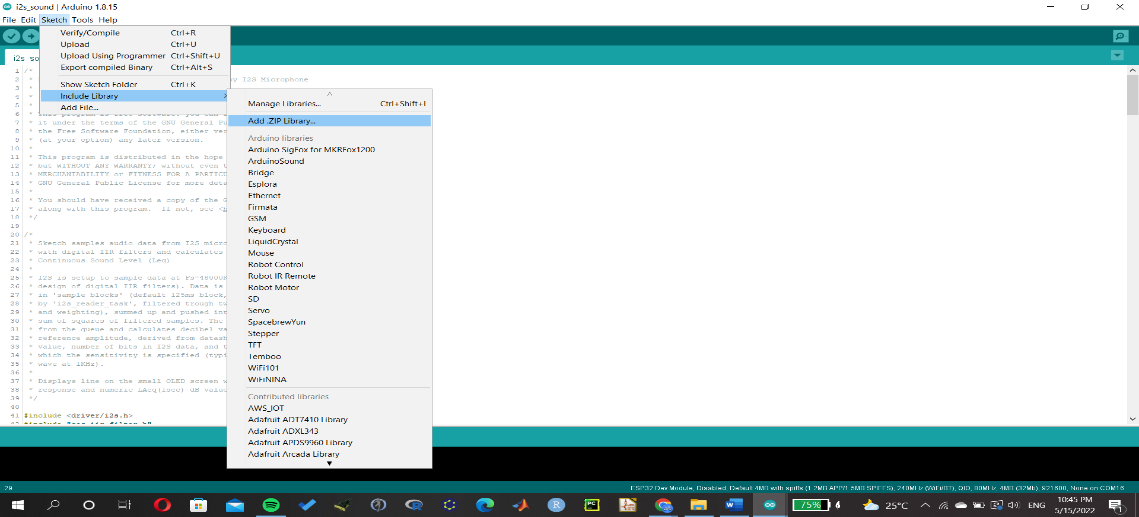This screenshot has width=1139, height=517.
Task: Open the sketch tab dropdown arrow
Action: [1117, 56]
